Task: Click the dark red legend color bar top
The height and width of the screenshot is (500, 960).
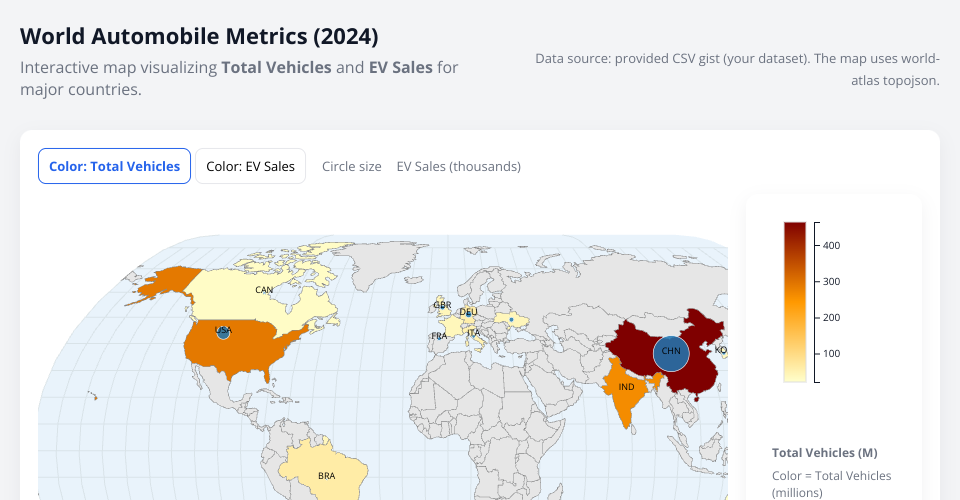Action: tap(795, 232)
